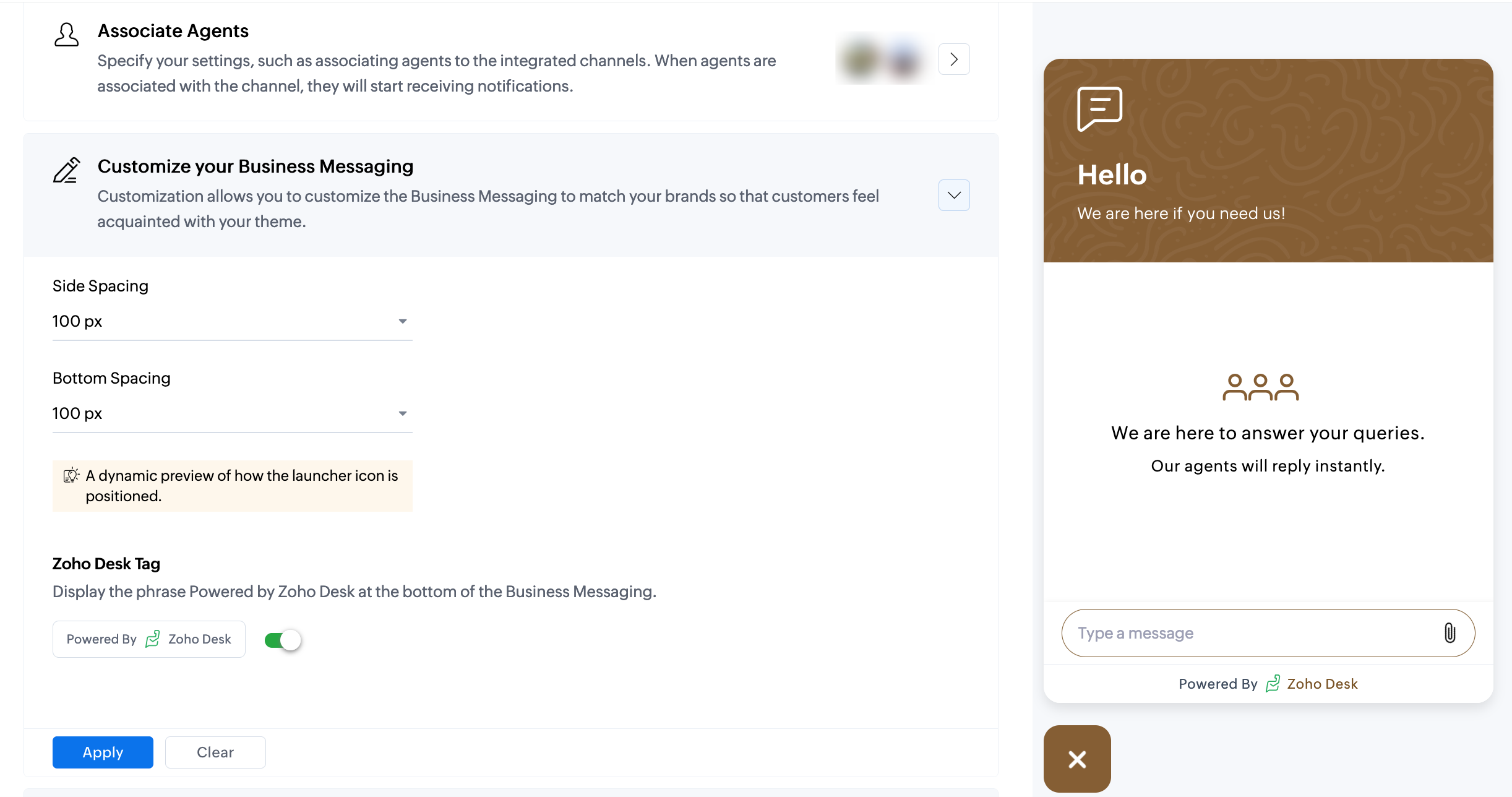
Task: Open the Side Spacing dropdown
Action: pos(232,321)
